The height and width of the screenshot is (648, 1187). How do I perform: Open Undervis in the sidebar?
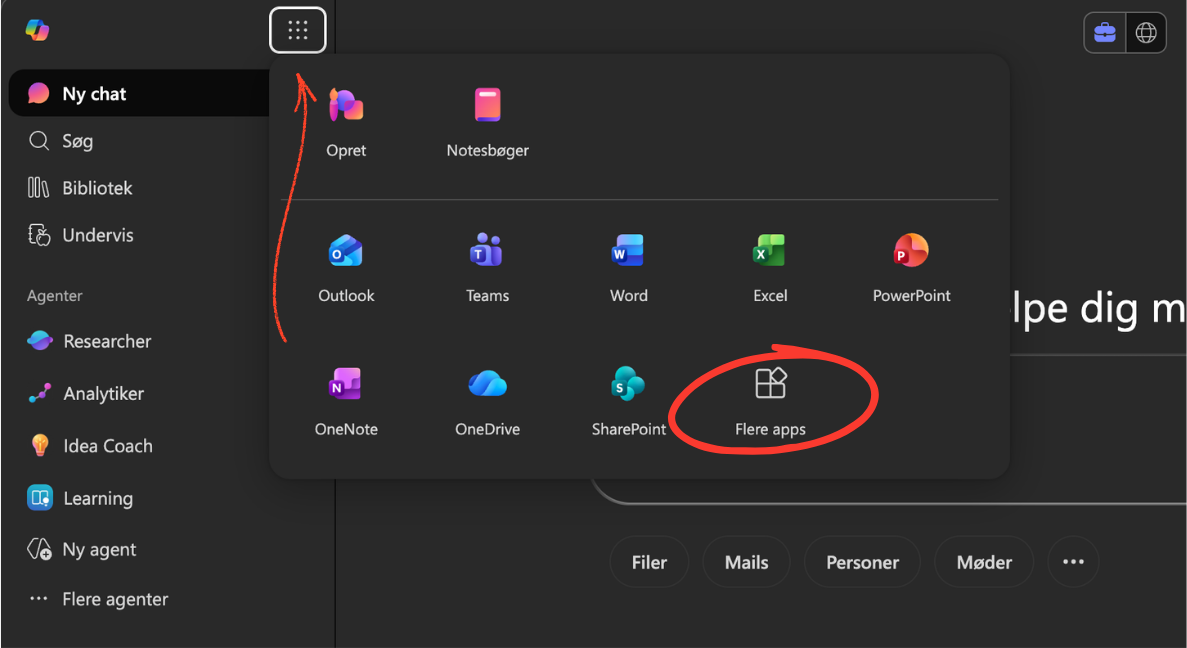[x=80, y=235]
